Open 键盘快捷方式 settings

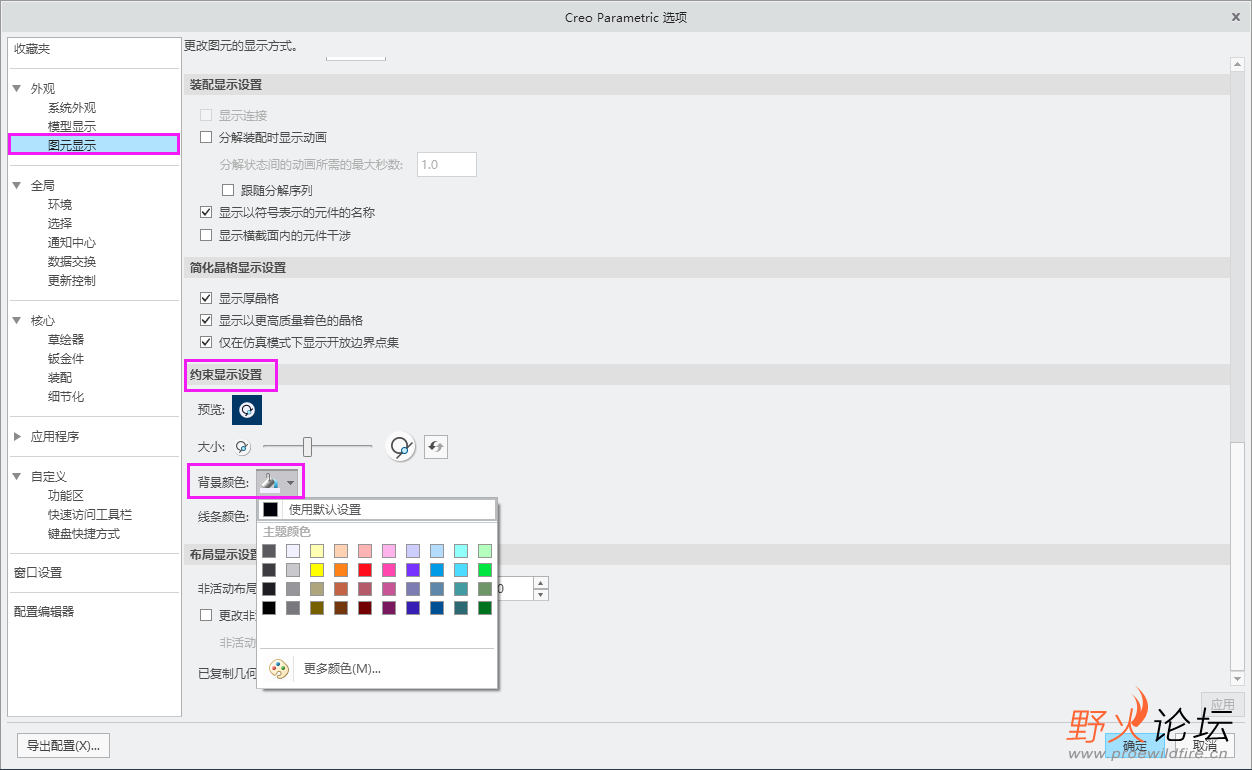tap(84, 534)
